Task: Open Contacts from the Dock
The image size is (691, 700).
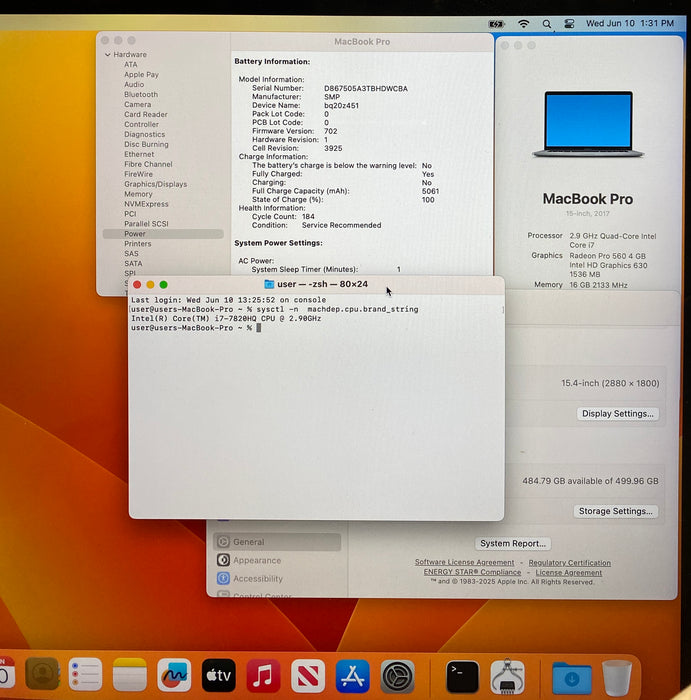Action: (42, 674)
